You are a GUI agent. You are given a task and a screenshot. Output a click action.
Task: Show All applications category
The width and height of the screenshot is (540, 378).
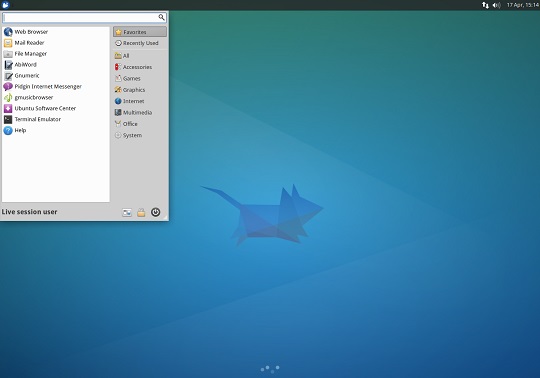[140, 56]
